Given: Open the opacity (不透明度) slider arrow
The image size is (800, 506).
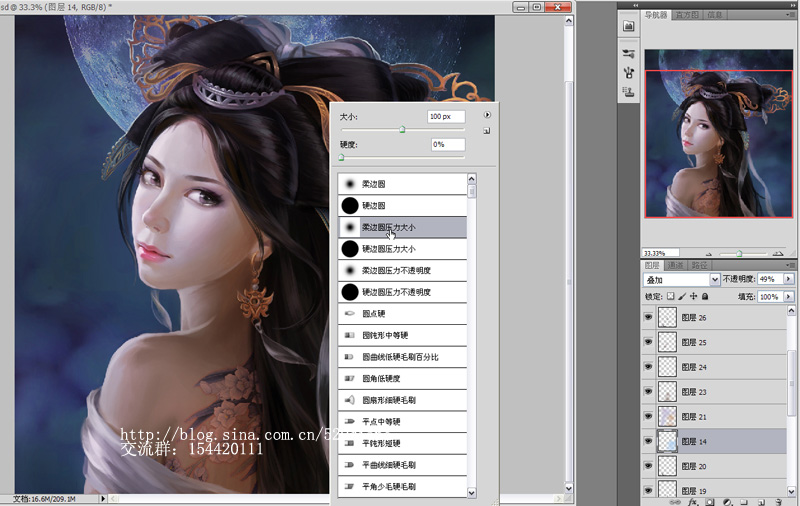Looking at the screenshot, I should tap(789, 279).
